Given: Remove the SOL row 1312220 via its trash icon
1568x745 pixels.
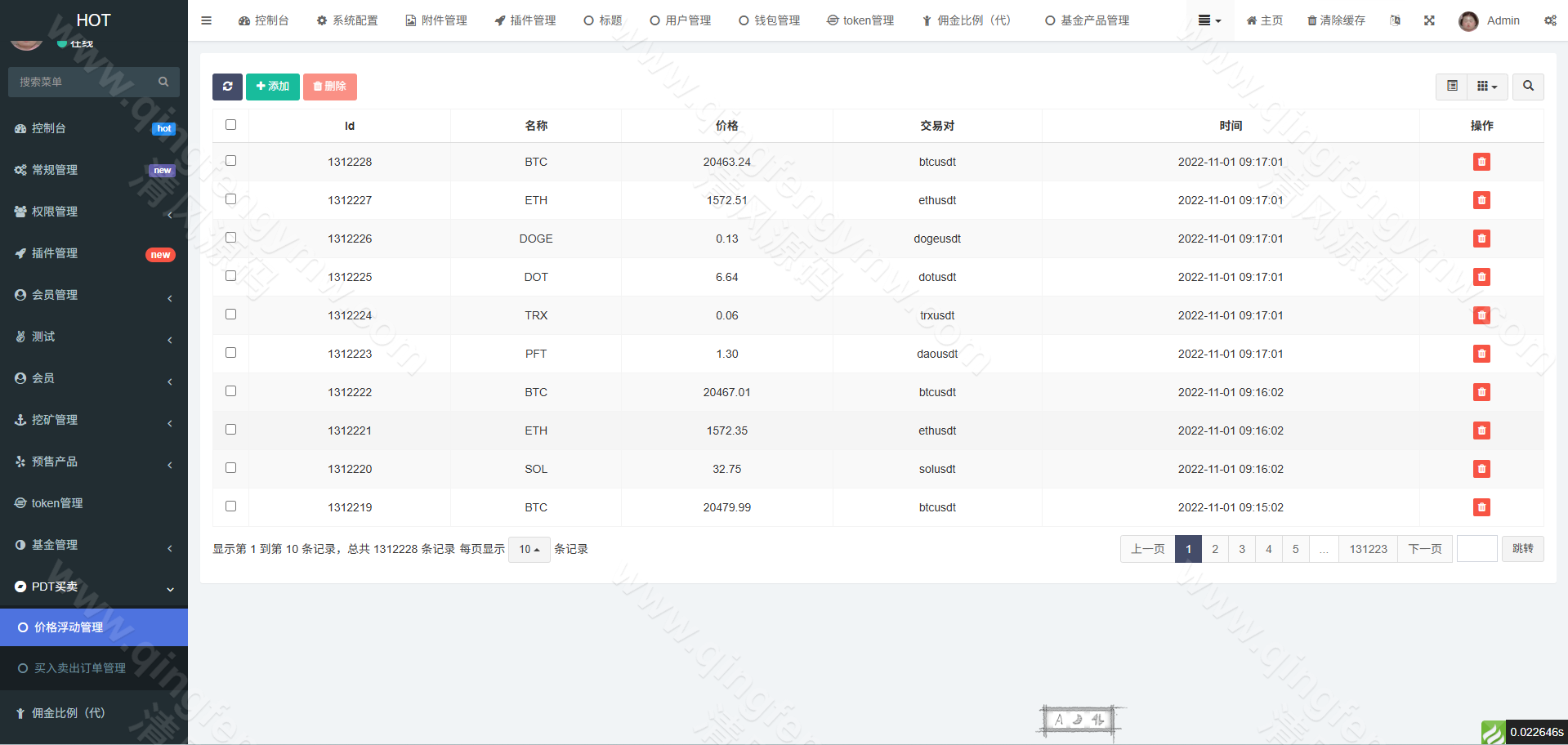Looking at the screenshot, I should pyautogui.click(x=1481, y=469).
